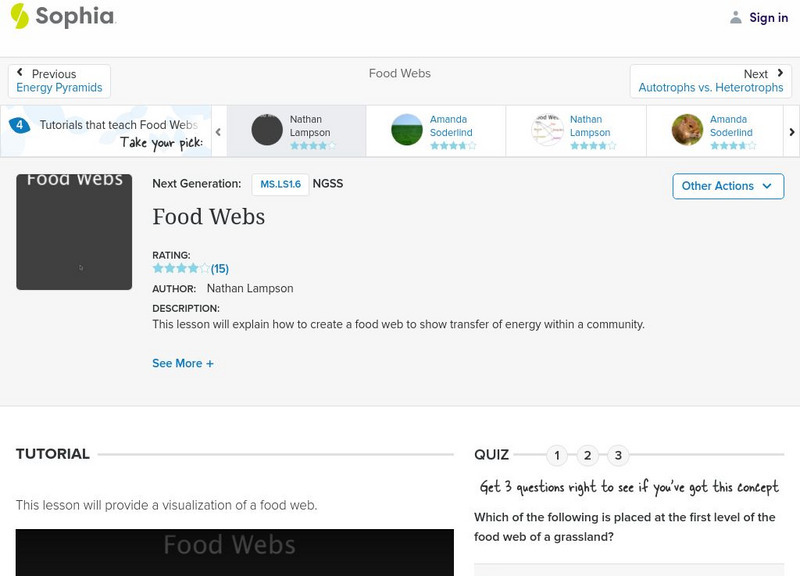Screen dimensions: 800x576
Task: Expand description with See More +
Action: (x=183, y=364)
